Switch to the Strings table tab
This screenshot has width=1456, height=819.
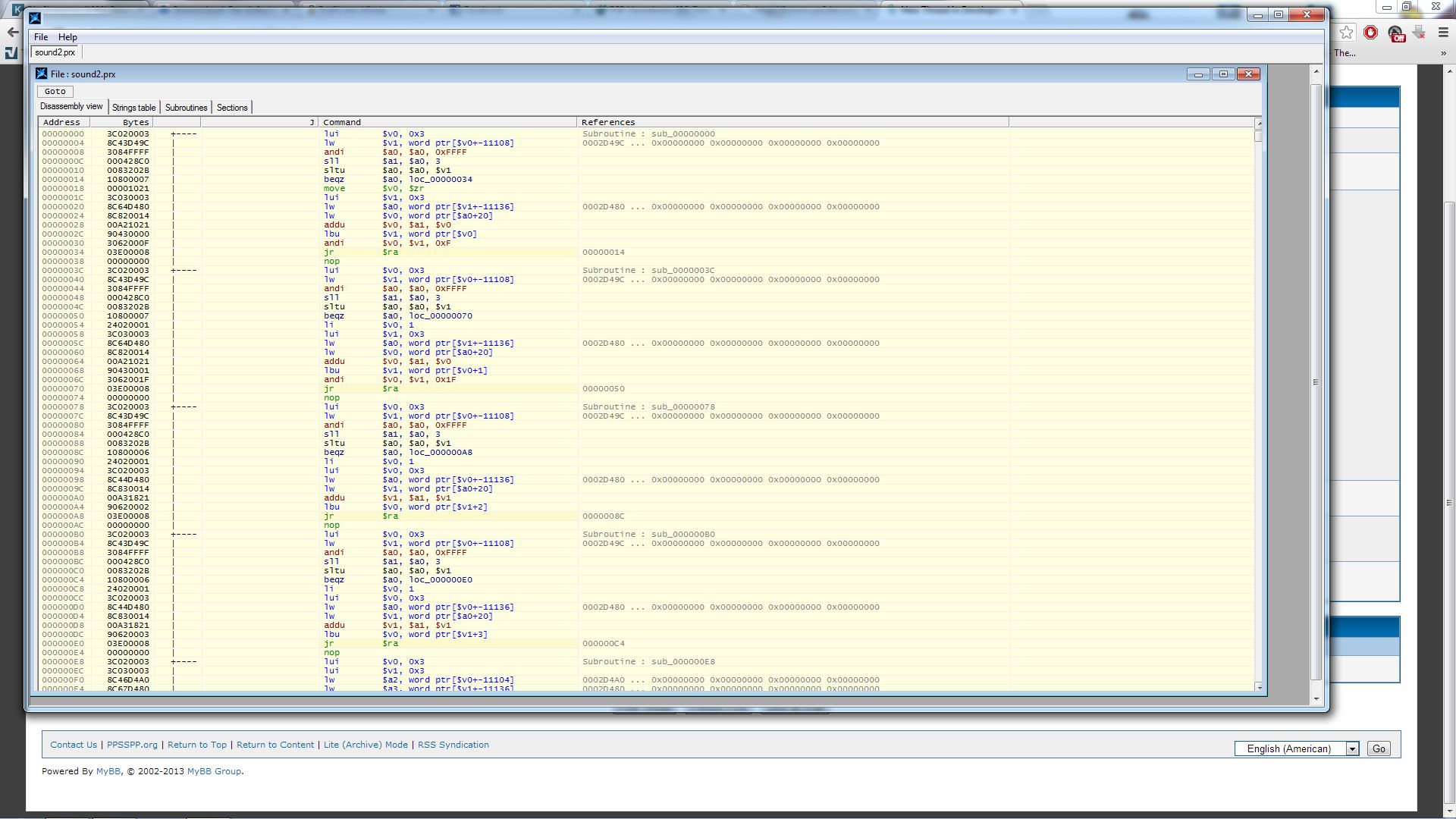point(133,108)
